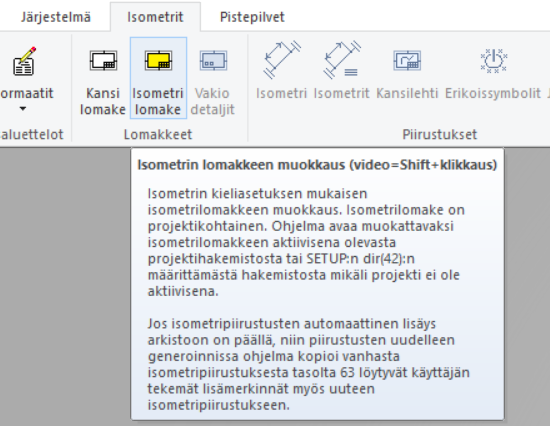
Task: Expand the Formaatit dropdown arrow
Action: pyautogui.click(x=22, y=108)
